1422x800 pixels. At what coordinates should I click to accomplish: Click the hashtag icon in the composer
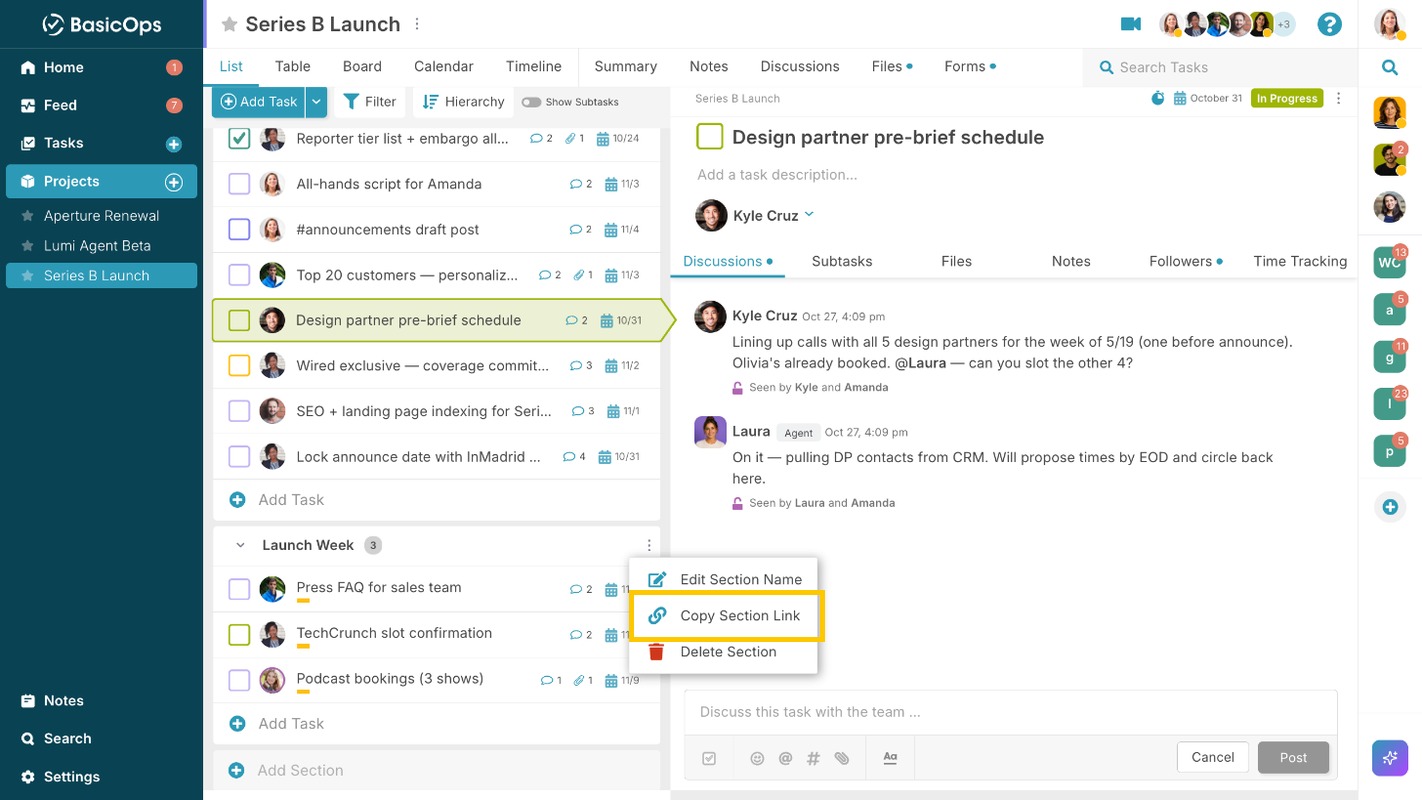click(813, 758)
